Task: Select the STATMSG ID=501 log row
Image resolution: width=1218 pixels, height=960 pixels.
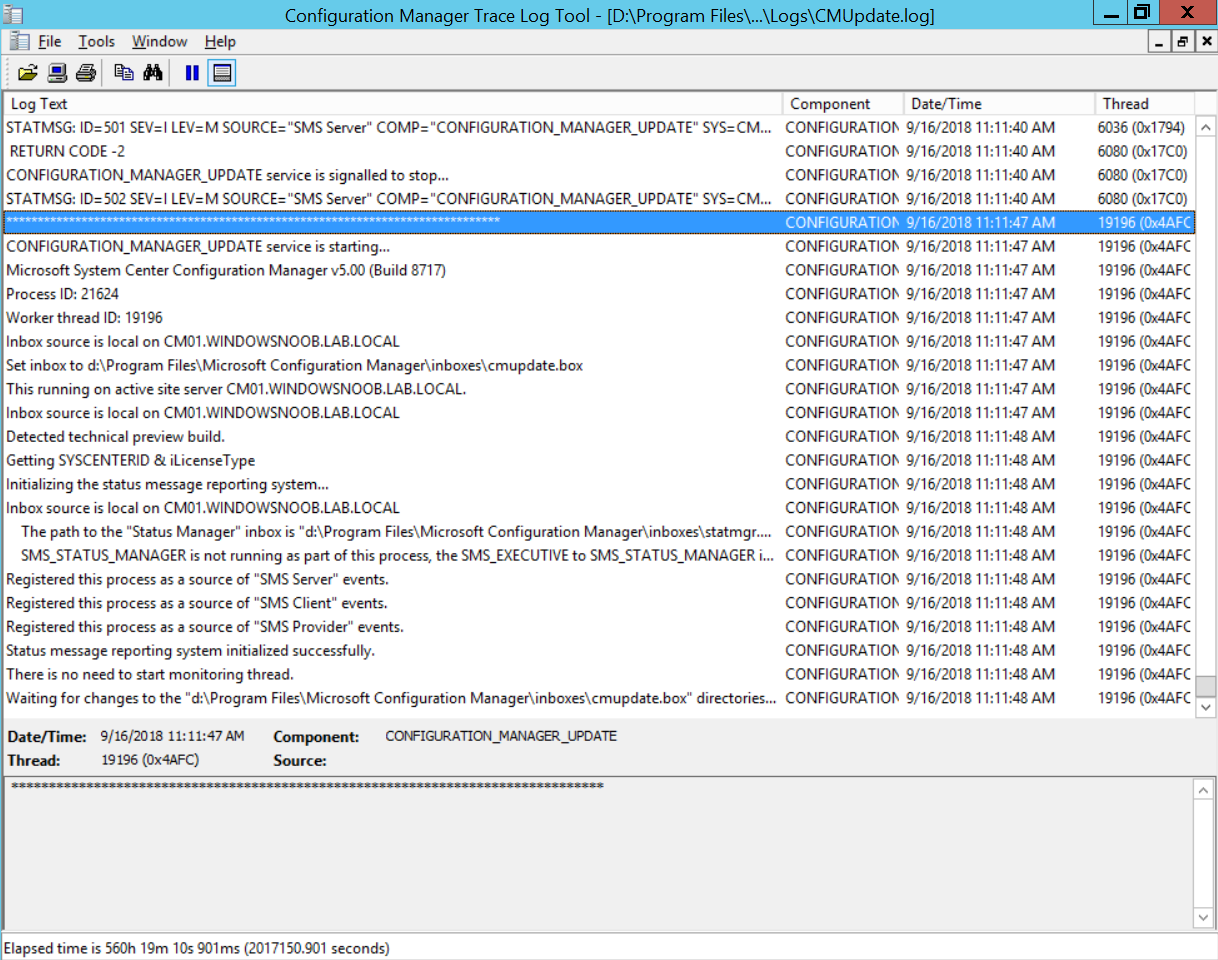Action: tap(599, 127)
